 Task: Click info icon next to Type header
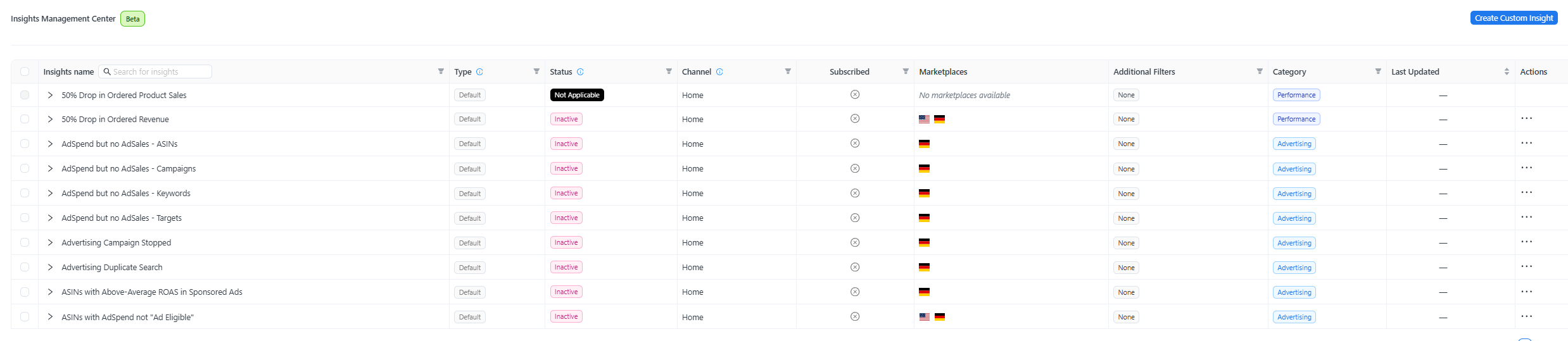tap(479, 72)
